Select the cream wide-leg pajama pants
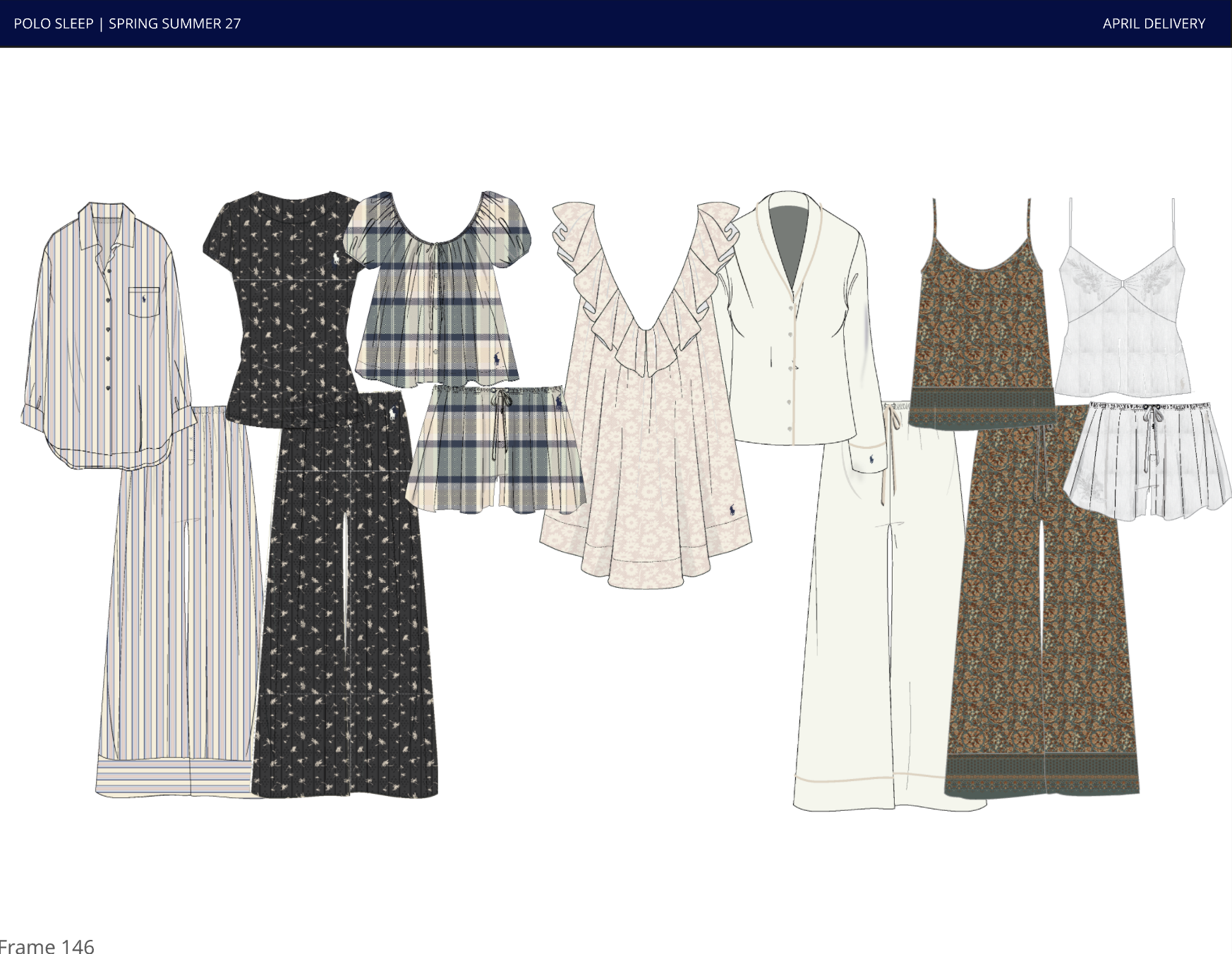1232x954 pixels. click(x=889, y=607)
